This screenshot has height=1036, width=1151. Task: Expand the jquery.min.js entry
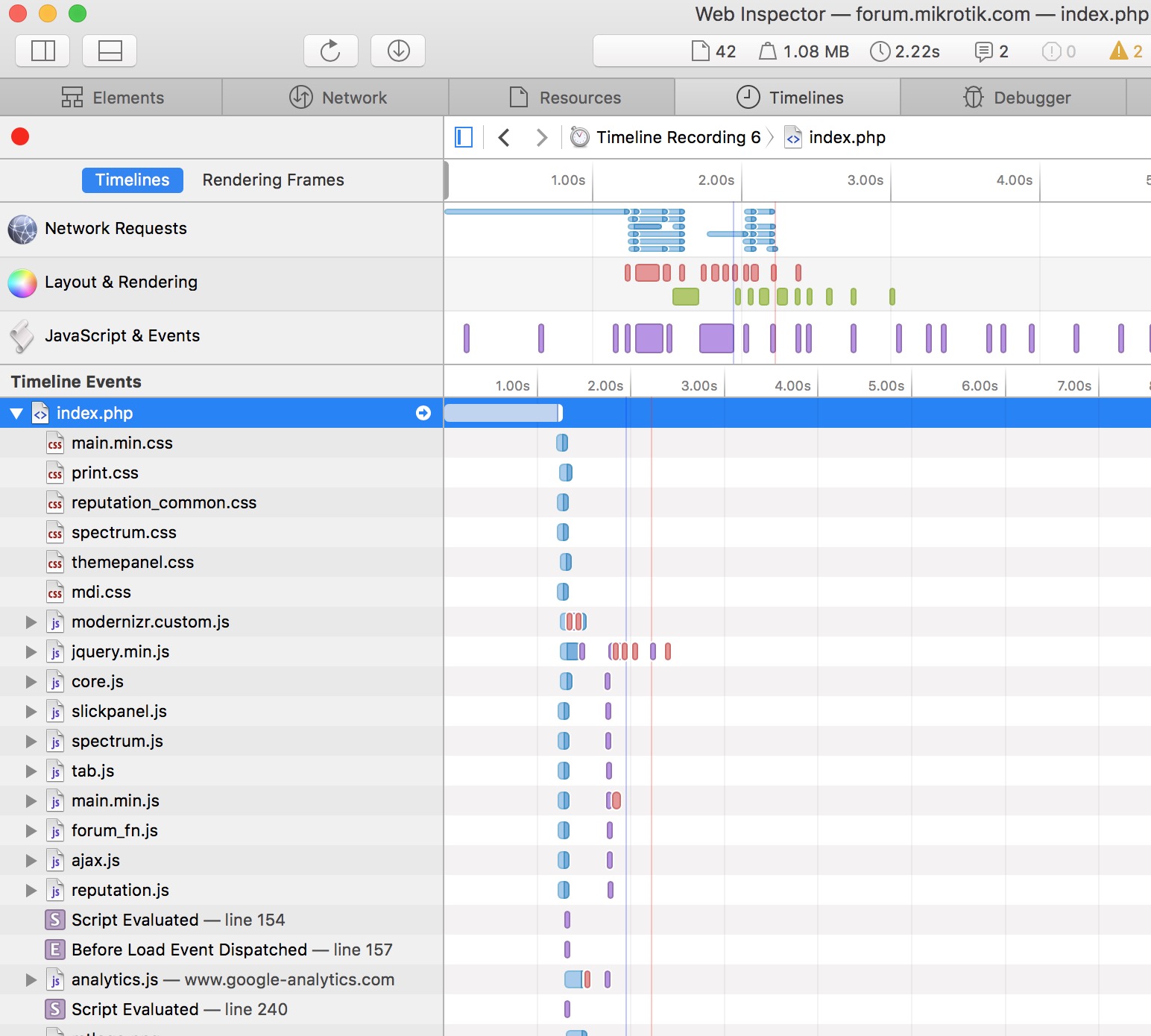(x=30, y=651)
